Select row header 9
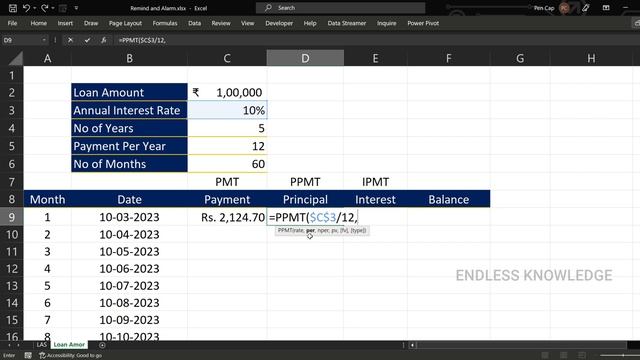This screenshot has height=360, width=640. click(x=11, y=217)
